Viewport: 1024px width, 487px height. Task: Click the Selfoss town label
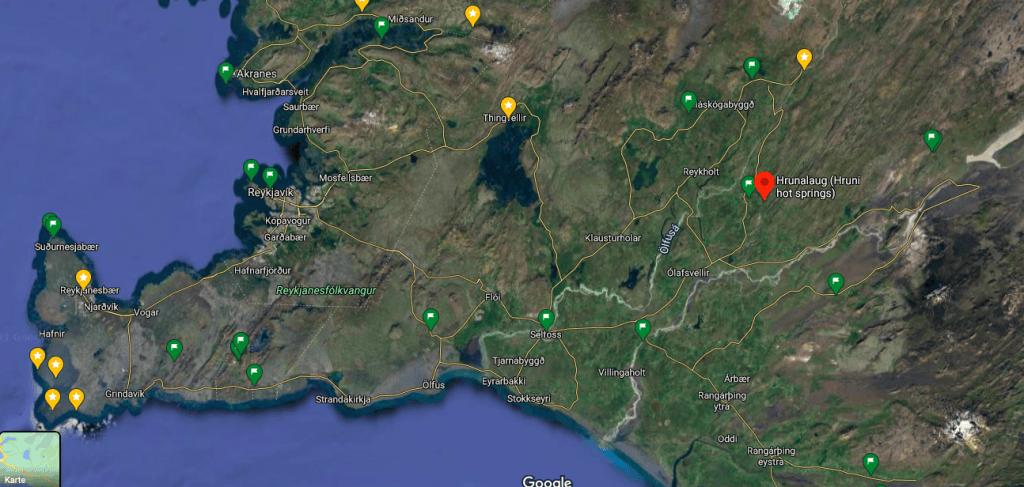[544, 334]
